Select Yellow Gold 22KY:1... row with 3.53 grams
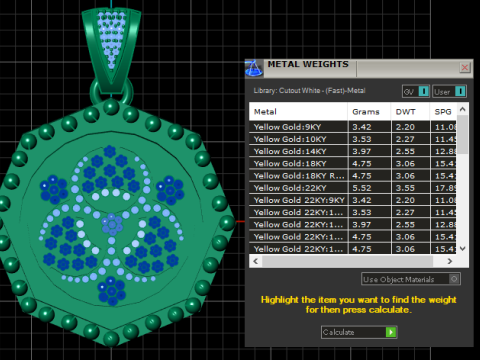The width and height of the screenshot is (480, 360). (x=353, y=212)
